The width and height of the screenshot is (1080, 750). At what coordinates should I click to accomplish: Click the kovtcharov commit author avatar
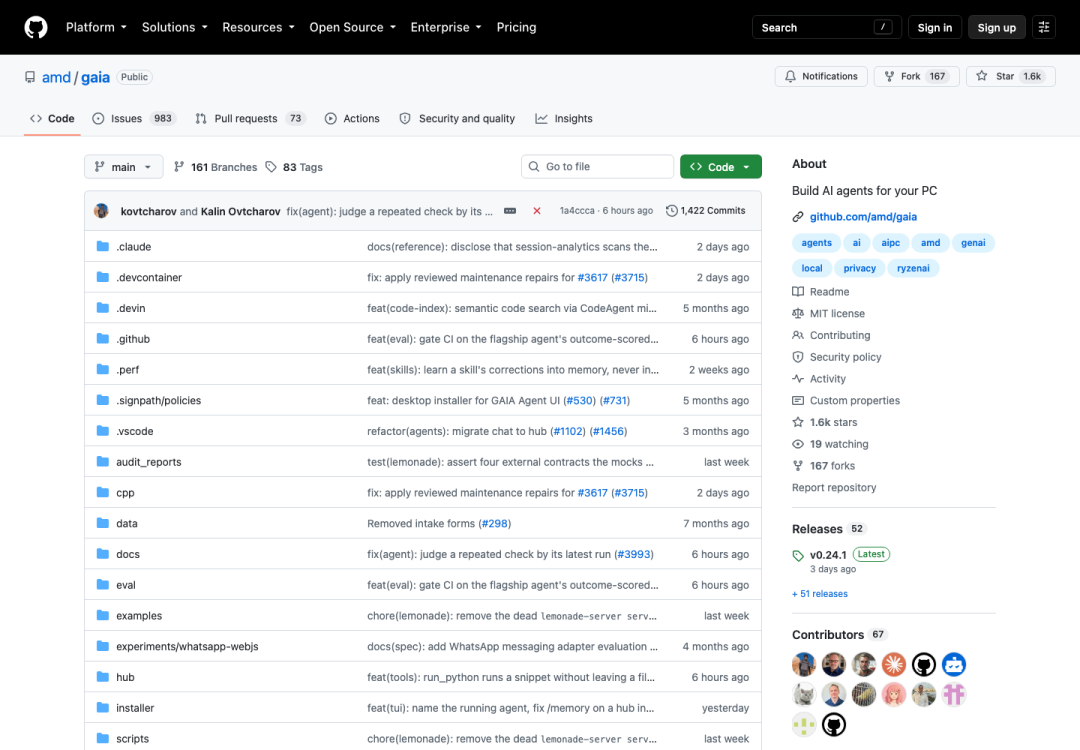coord(102,211)
